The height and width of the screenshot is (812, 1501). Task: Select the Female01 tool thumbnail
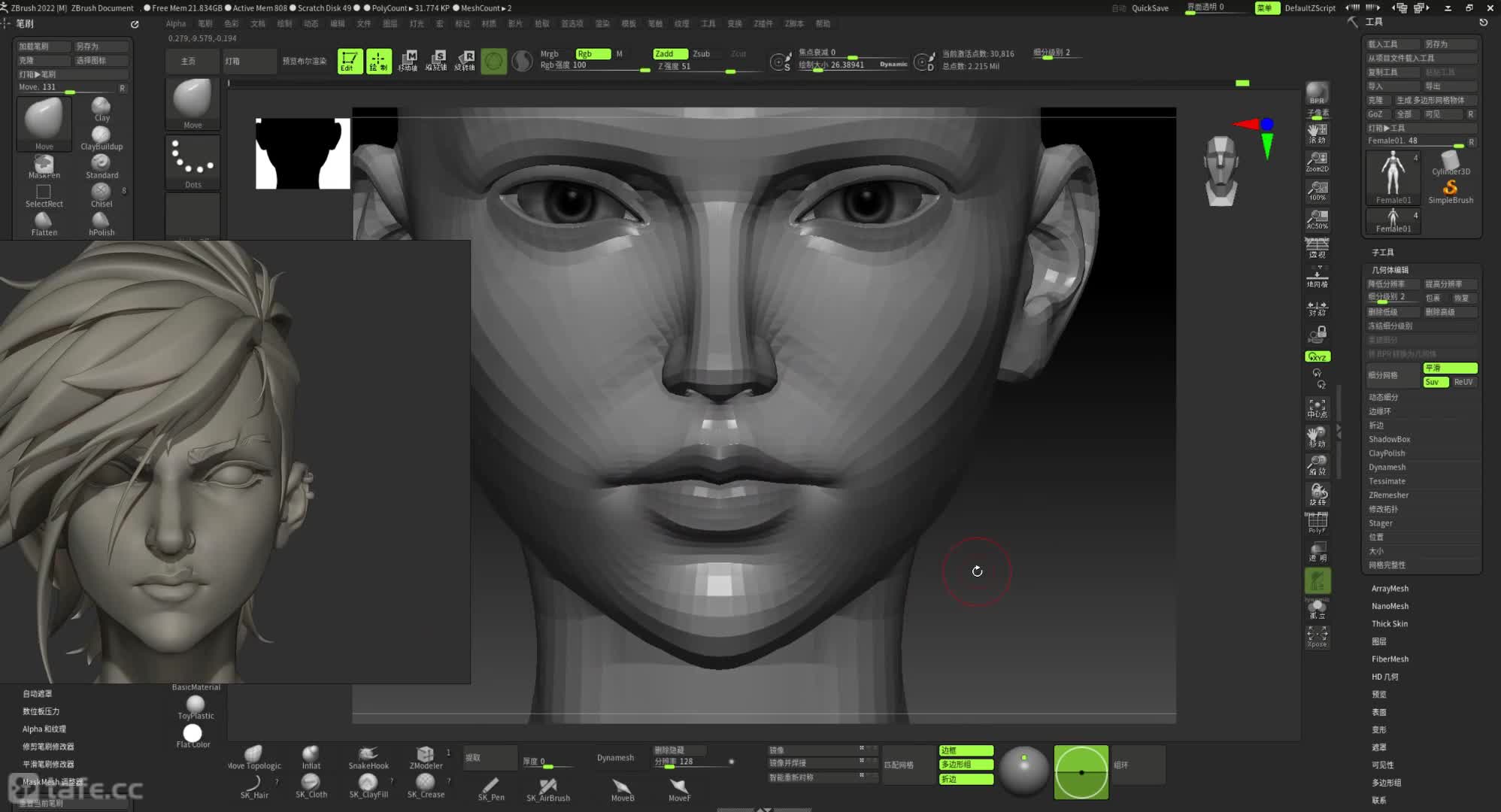click(1393, 177)
